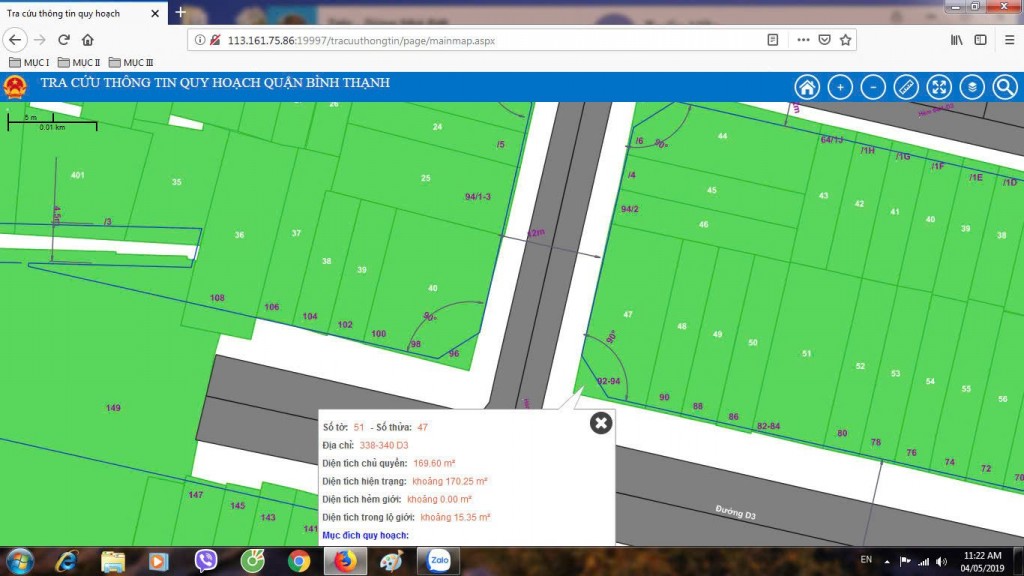Show hidden tray icons arrow

click(x=887, y=562)
